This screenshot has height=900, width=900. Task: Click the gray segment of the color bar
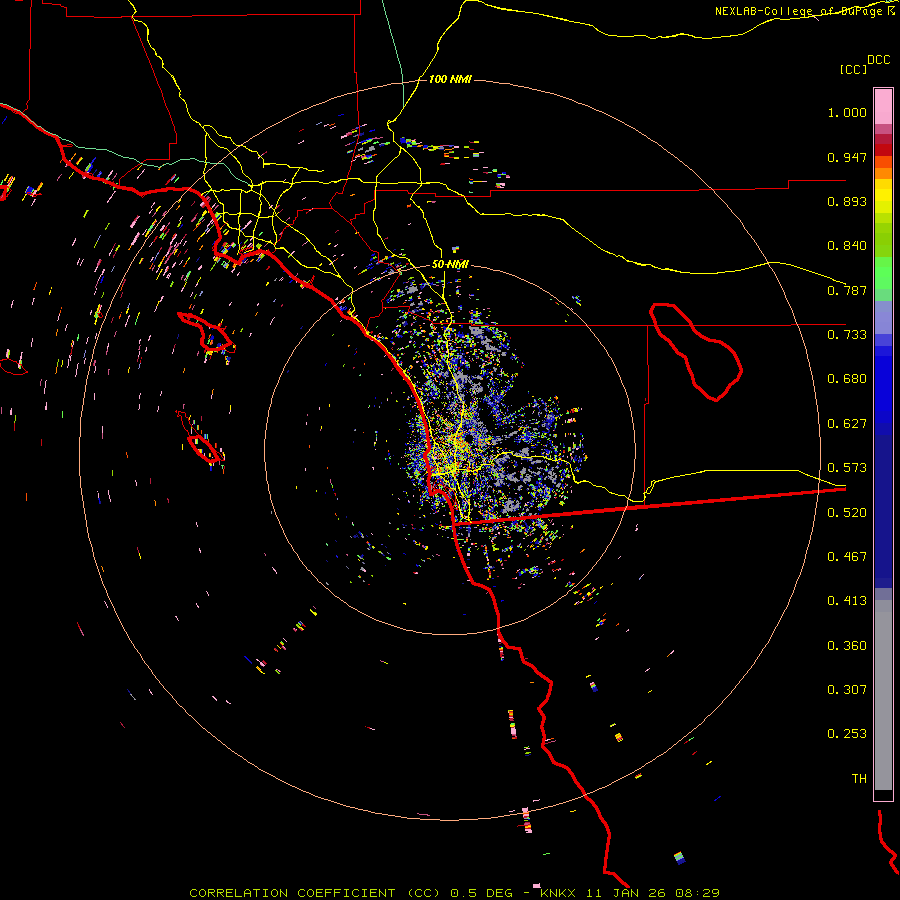883,695
